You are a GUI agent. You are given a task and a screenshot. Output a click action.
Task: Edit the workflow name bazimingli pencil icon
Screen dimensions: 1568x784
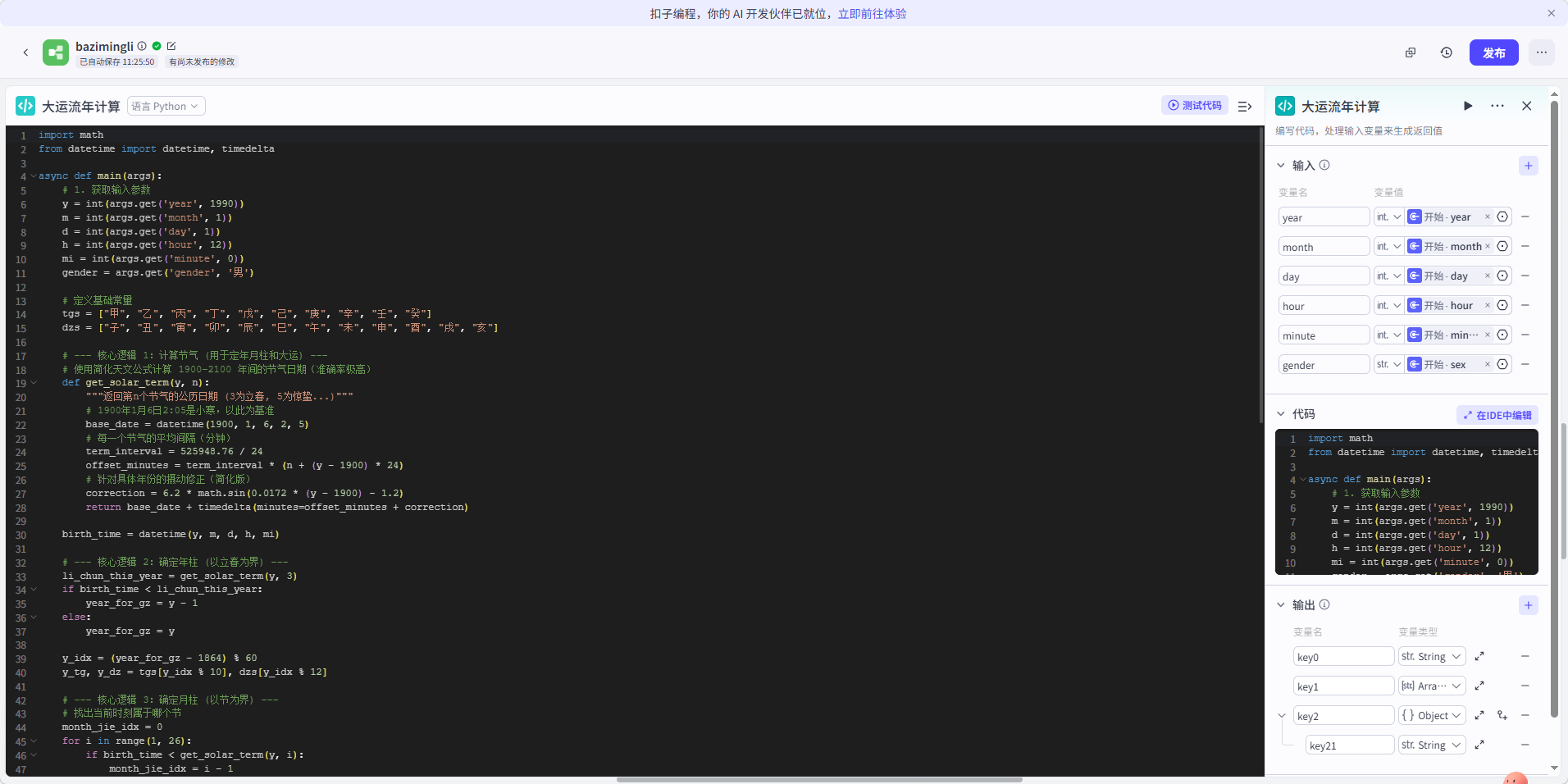point(171,46)
